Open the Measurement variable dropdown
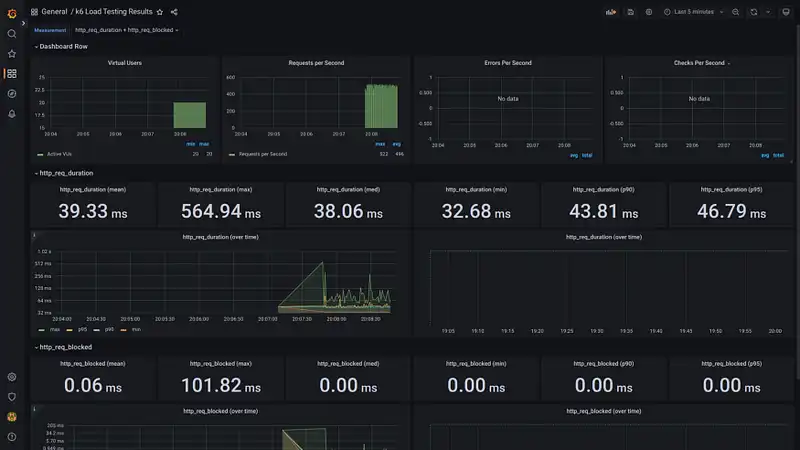800x450 pixels. tap(126, 30)
